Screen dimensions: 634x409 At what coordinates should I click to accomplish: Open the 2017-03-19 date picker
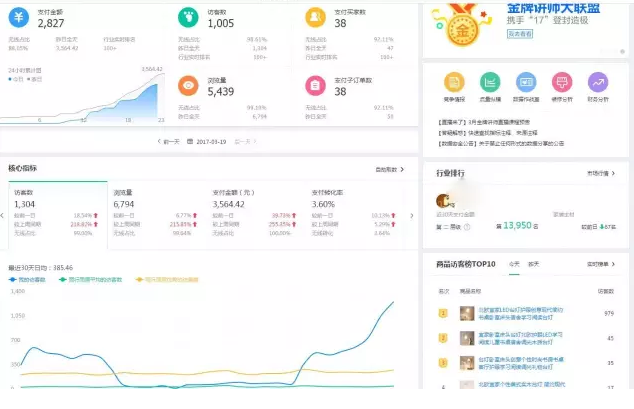(x=209, y=141)
